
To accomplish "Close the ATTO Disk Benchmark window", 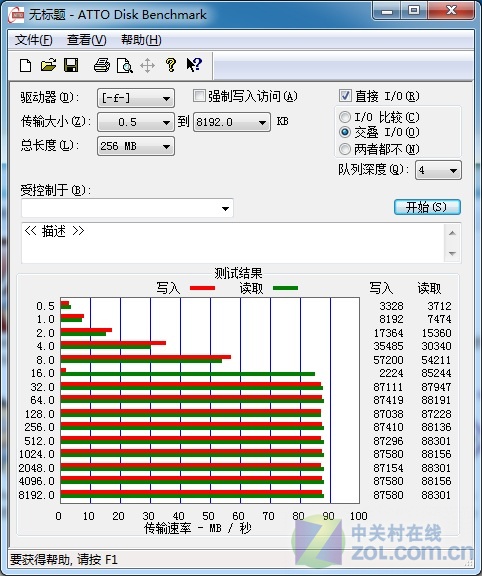I will click(x=451, y=11).
